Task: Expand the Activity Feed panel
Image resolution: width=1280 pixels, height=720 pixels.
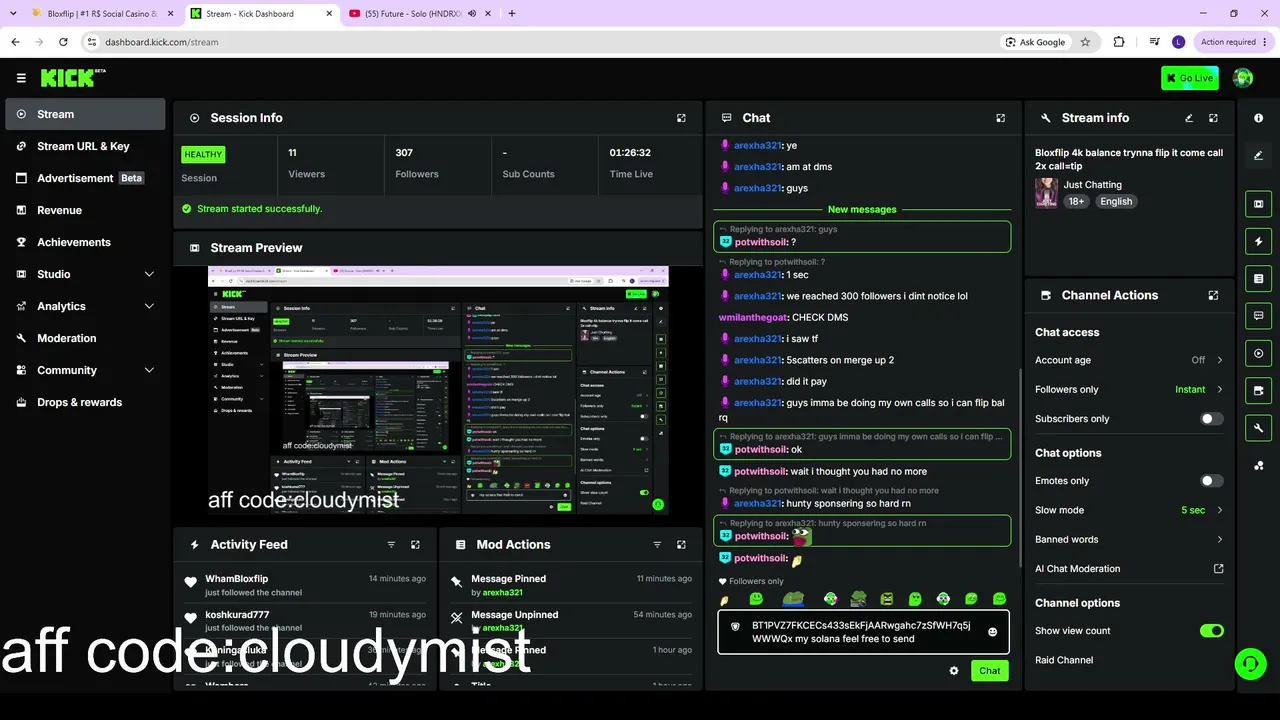Action: coord(415,545)
